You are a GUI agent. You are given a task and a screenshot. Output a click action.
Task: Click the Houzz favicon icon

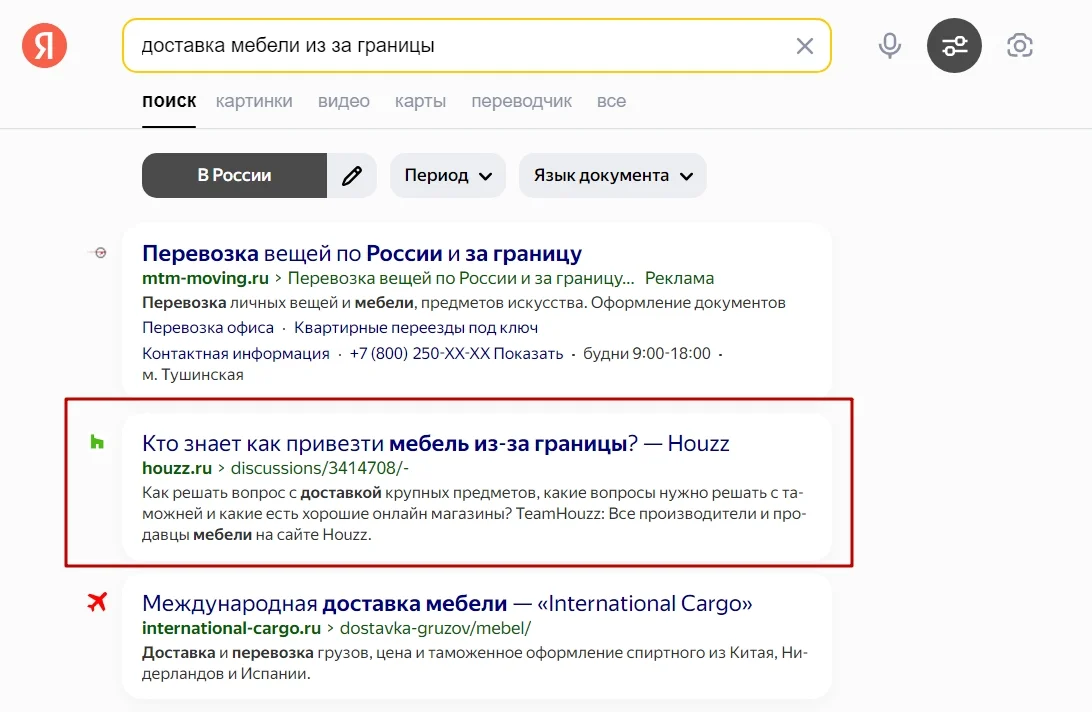pos(97,442)
